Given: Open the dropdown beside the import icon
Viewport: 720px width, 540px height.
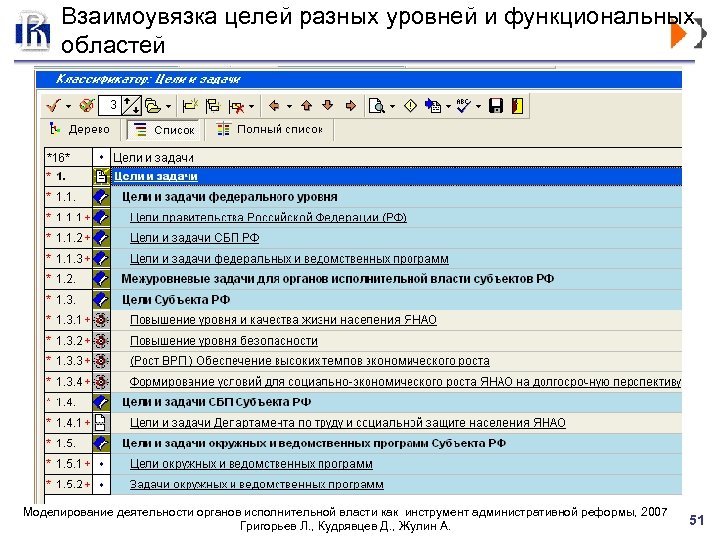Looking at the screenshot, I should [x=448, y=106].
